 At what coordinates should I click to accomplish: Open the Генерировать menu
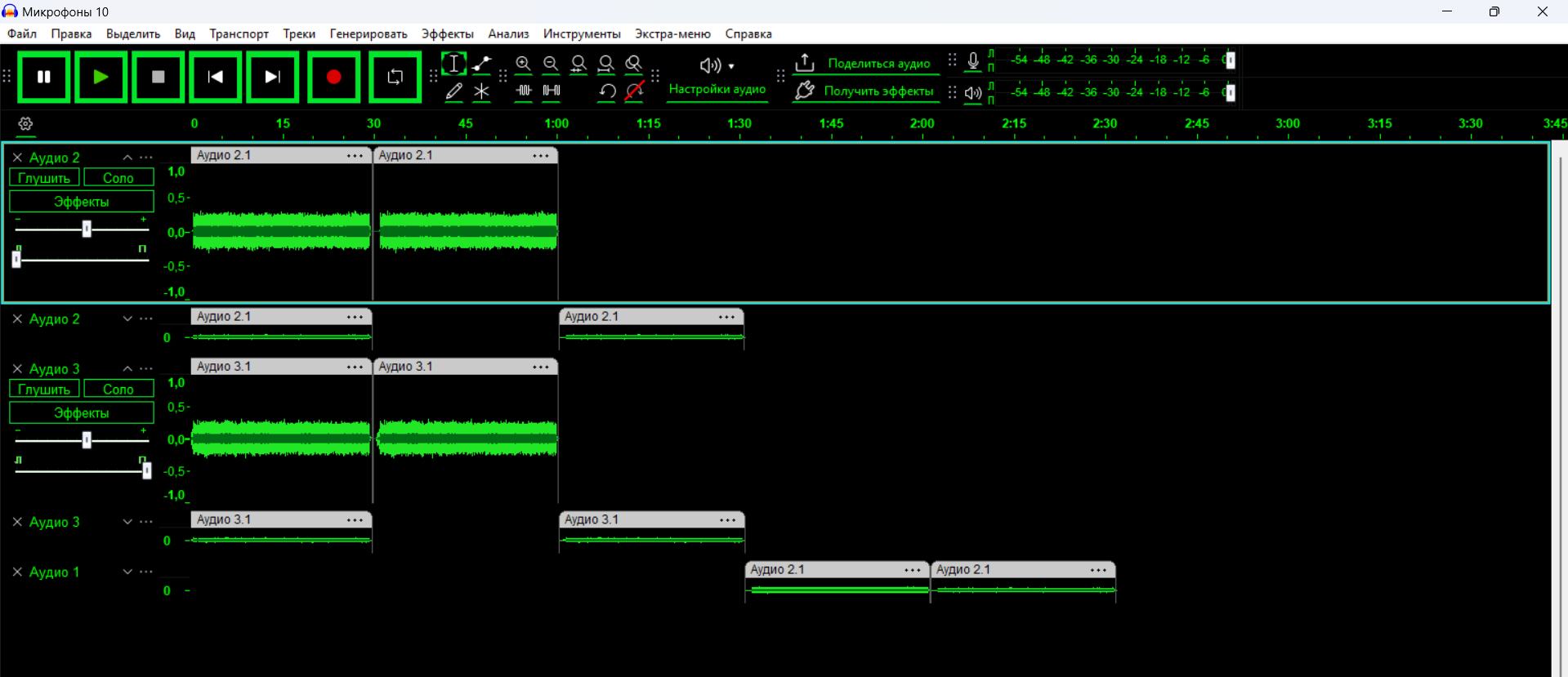point(368,33)
